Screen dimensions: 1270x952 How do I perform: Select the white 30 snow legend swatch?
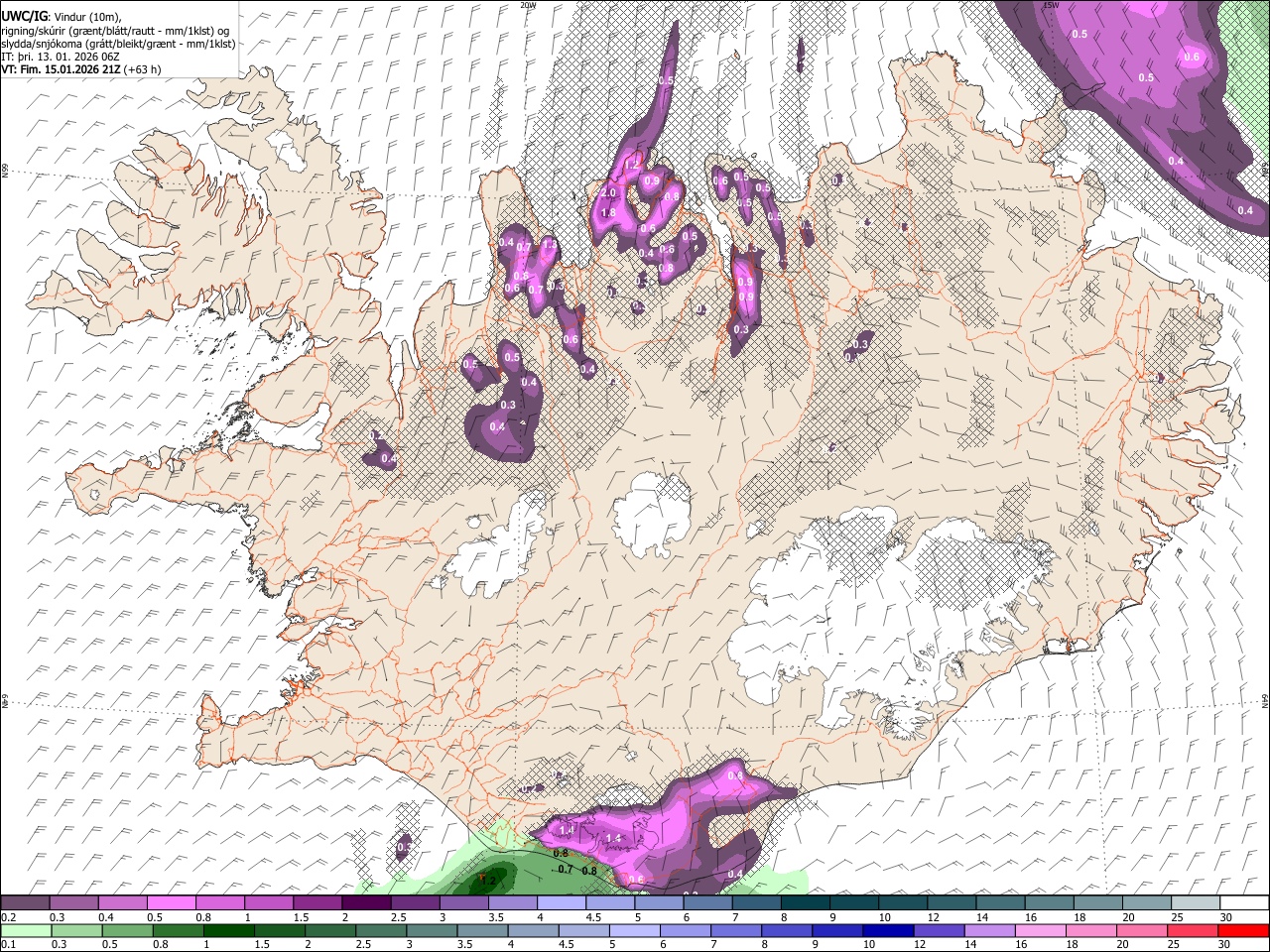(x=1245, y=903)
